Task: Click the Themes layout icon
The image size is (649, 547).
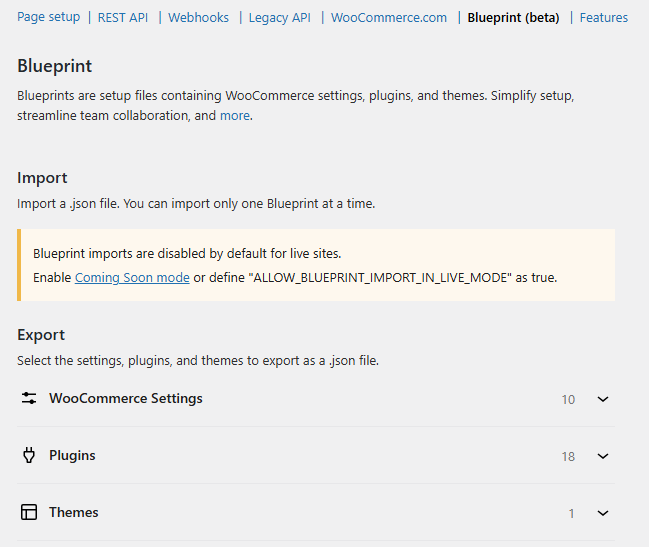Action: pos(29,512)
